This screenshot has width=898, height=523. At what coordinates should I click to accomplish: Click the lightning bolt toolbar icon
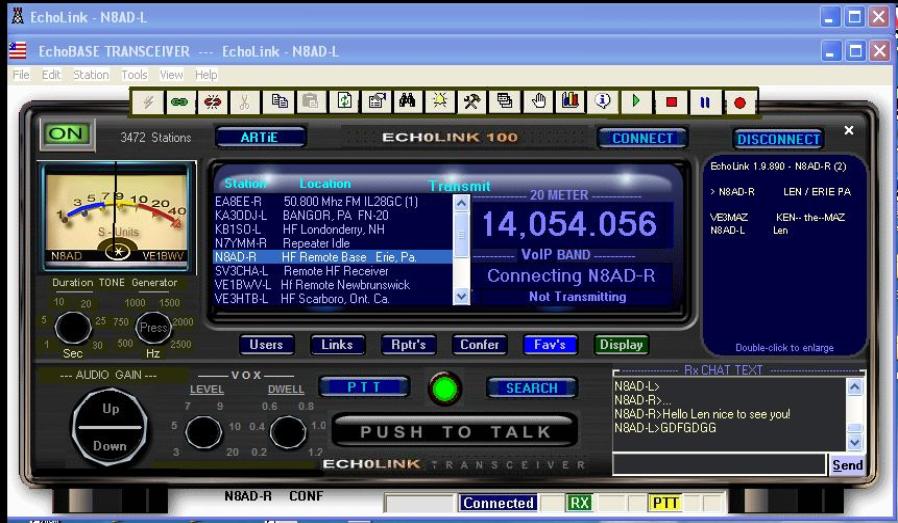(x=148, y=103)
